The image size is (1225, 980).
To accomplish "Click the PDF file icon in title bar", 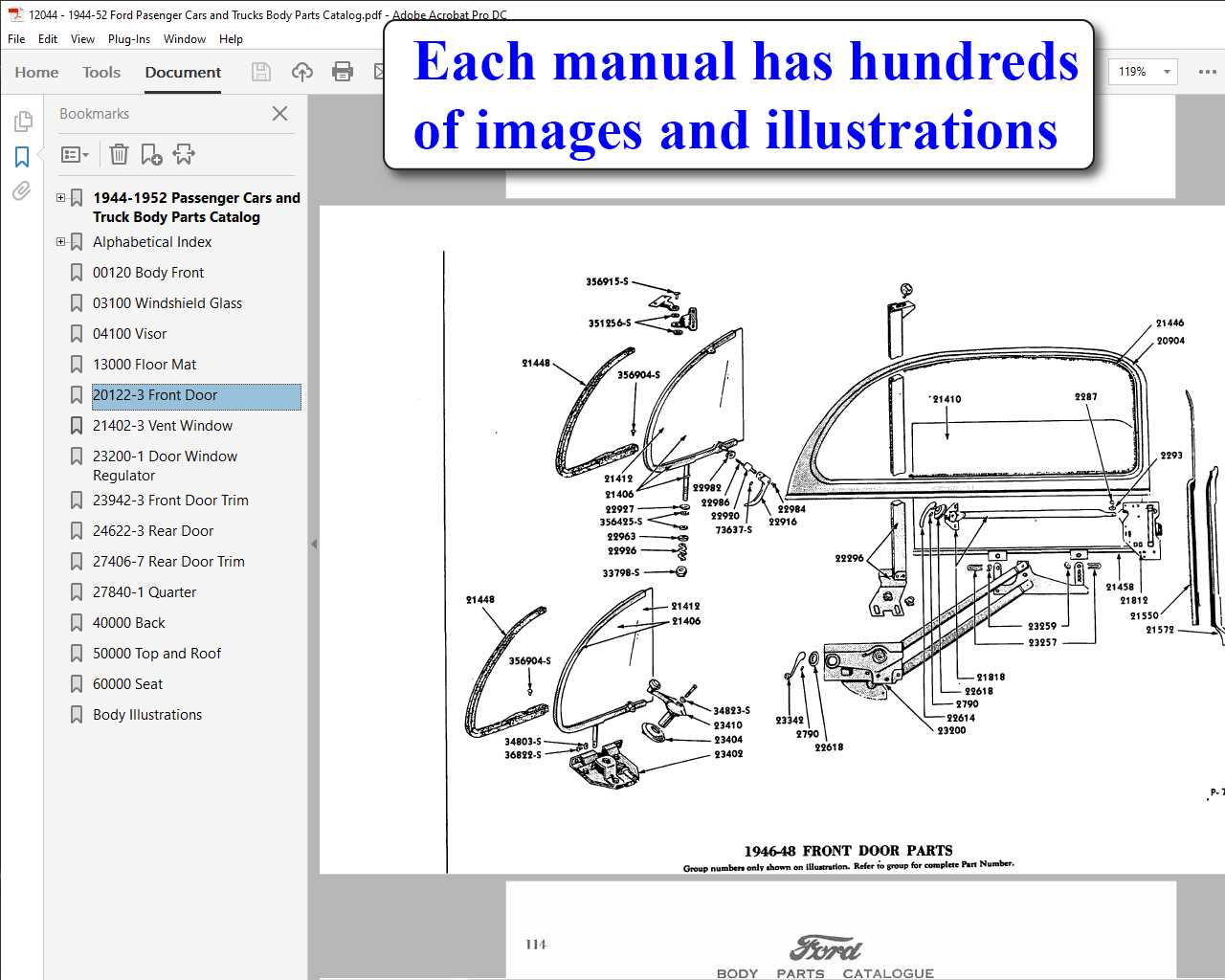I will 15,14.
